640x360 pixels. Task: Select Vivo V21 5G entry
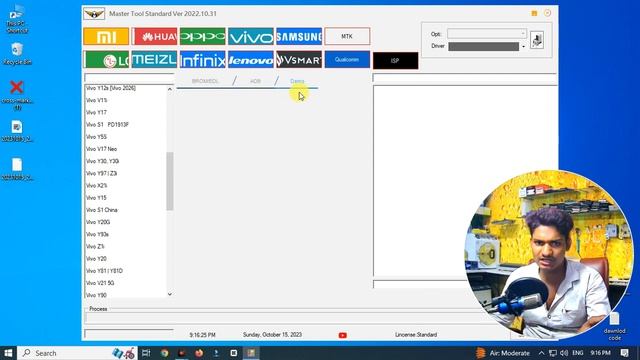tap(100, 283)
